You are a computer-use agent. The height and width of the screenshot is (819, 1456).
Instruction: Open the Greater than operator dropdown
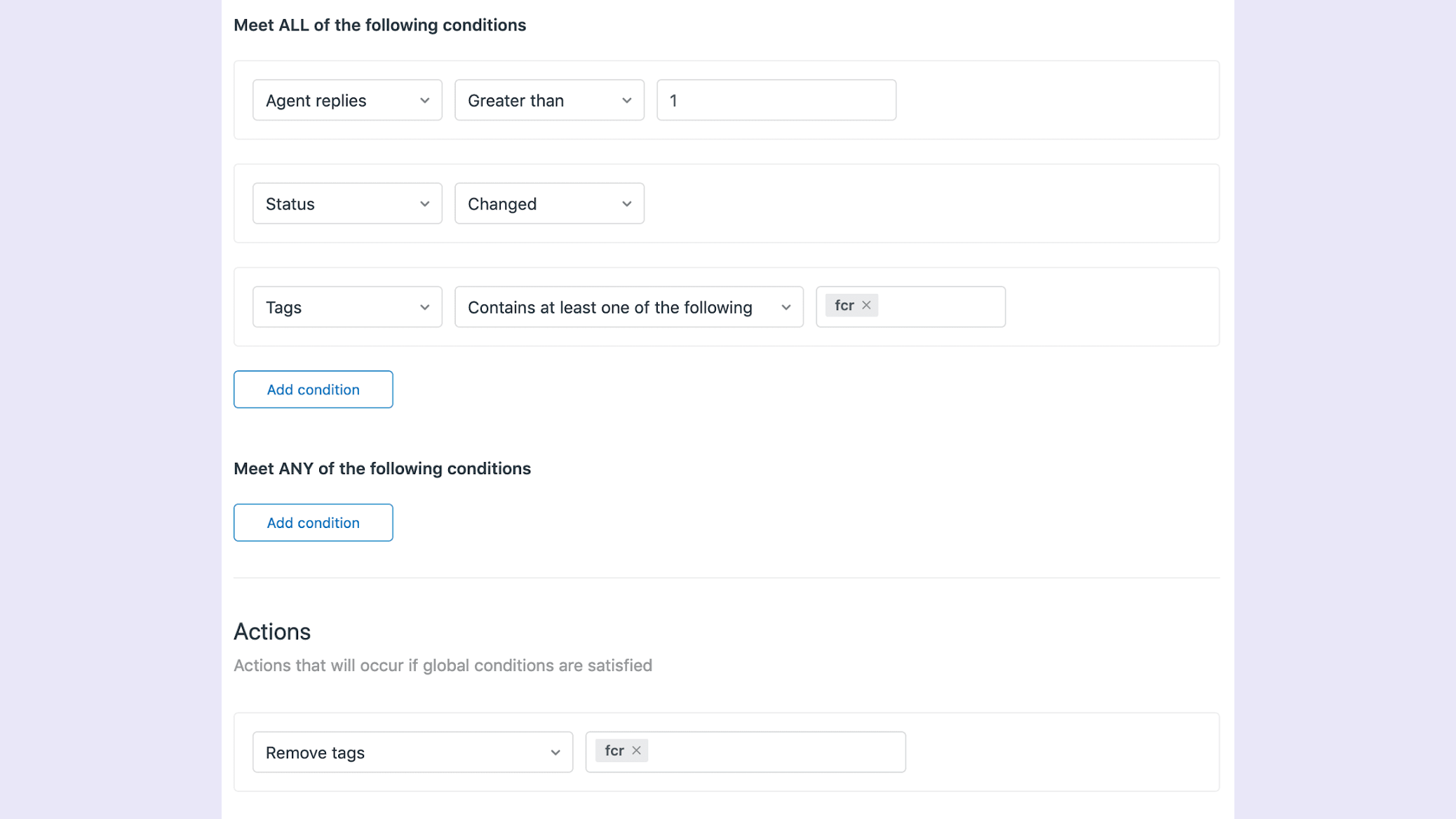[x=549, y=100]
